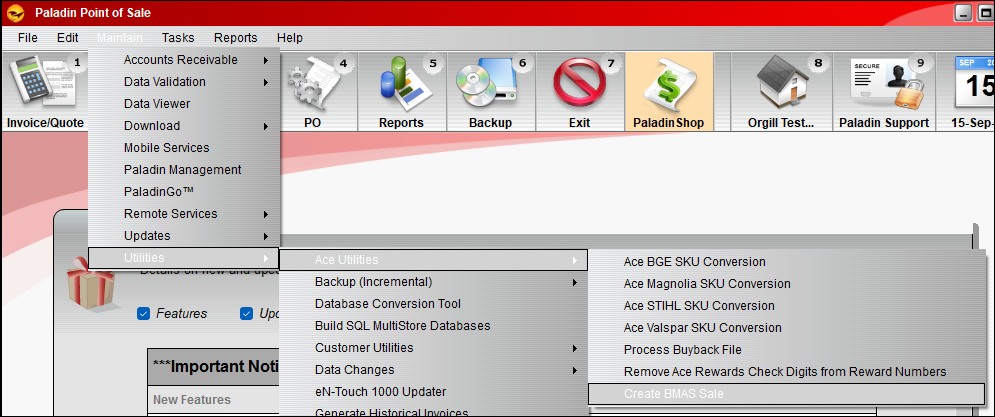The width and height of the screenshot is (995, 417).
Task: Open the Tasks menu
Action: point(178,38)
